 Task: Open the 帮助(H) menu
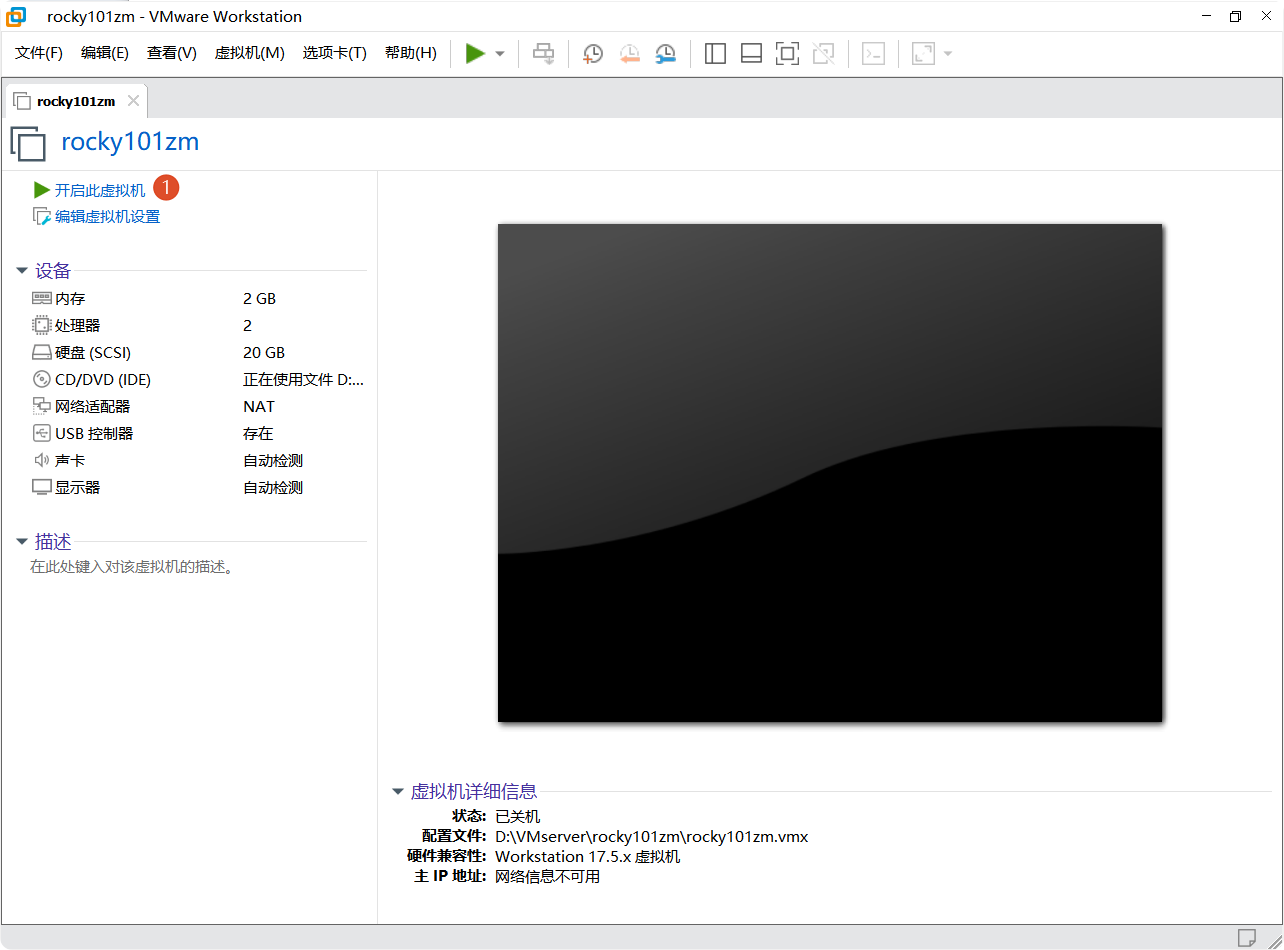point(411,53)
